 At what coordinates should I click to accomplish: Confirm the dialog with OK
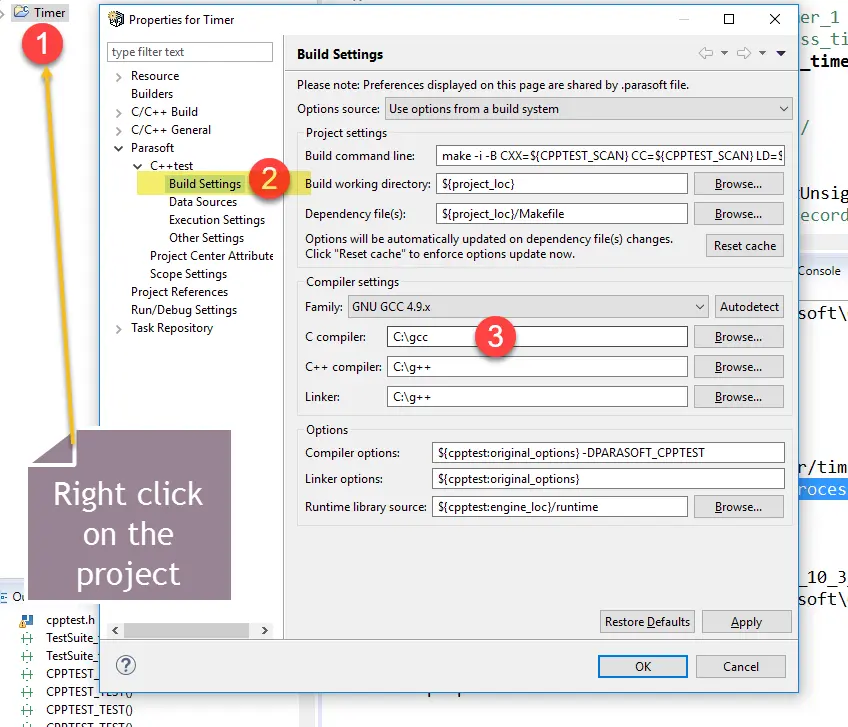click(x=642, y=666)
